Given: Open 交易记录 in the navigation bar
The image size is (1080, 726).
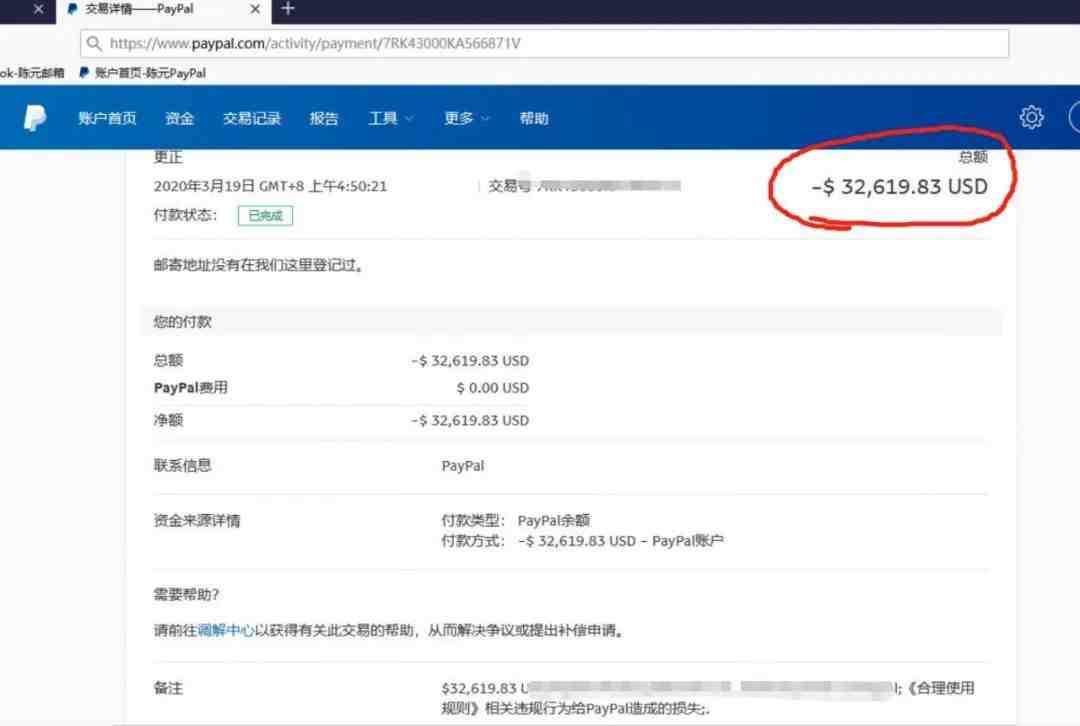Looking at the screenshot, I should [251, 118].
